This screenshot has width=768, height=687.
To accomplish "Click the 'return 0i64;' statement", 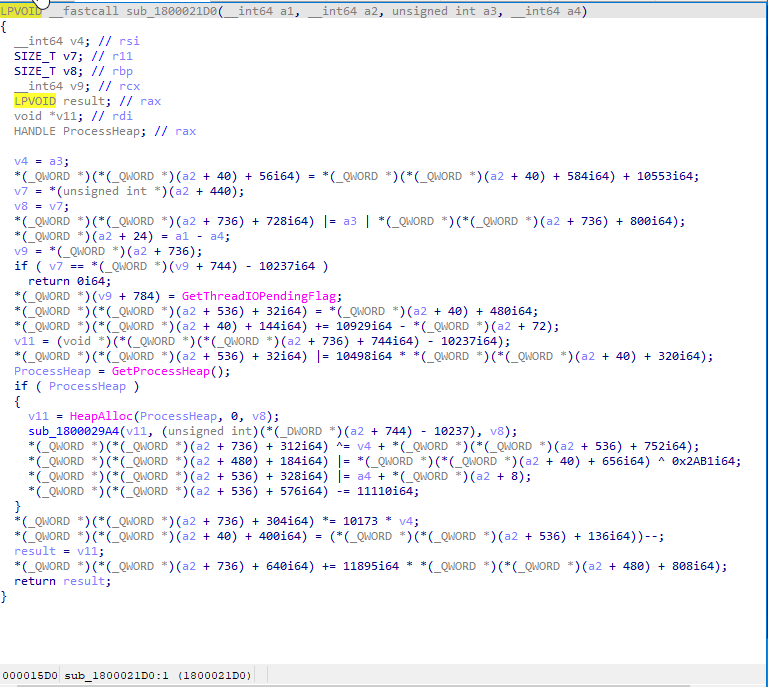I will click(x=70, y=281).
